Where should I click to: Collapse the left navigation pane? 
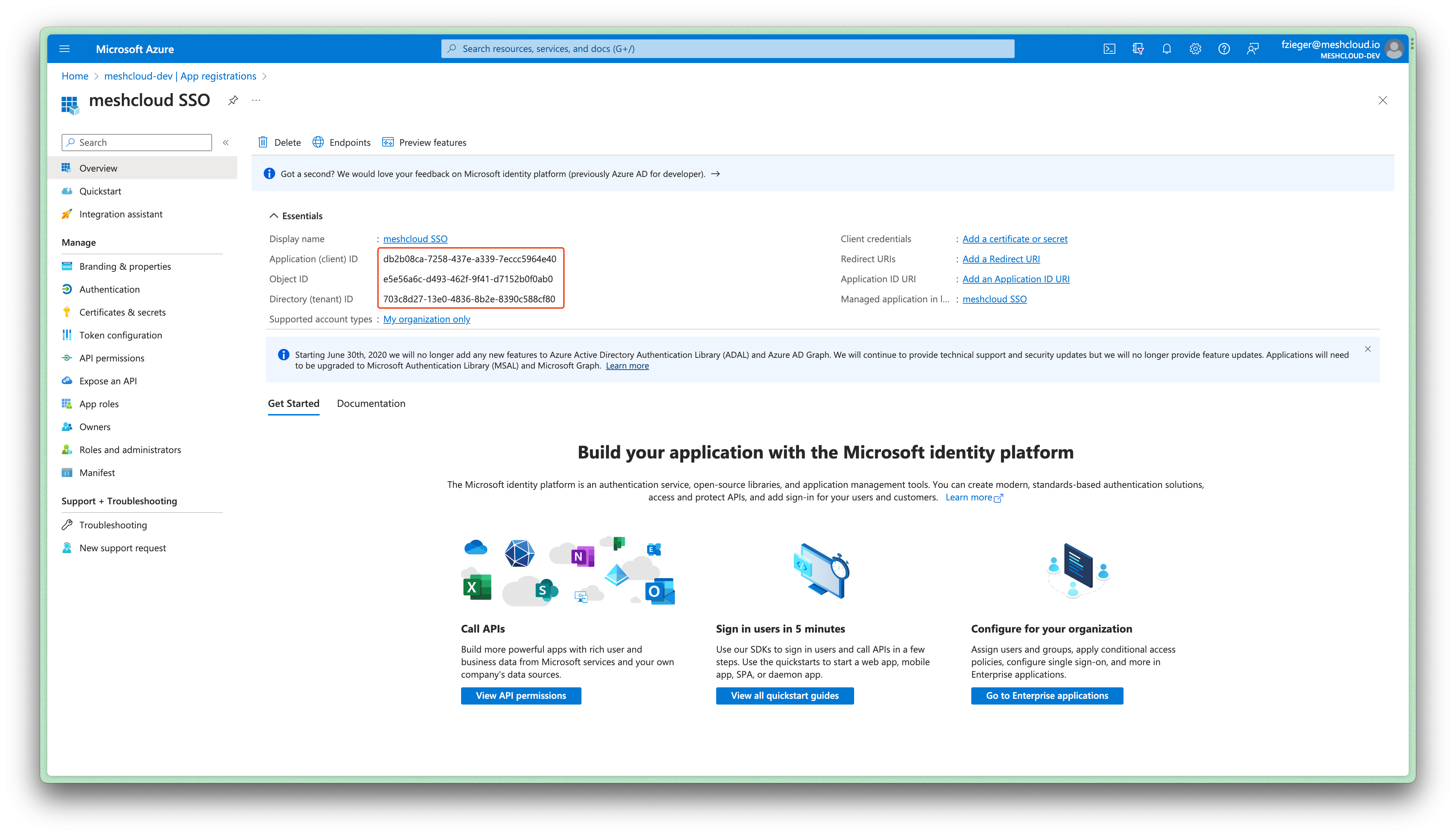(x=226, y=143)
